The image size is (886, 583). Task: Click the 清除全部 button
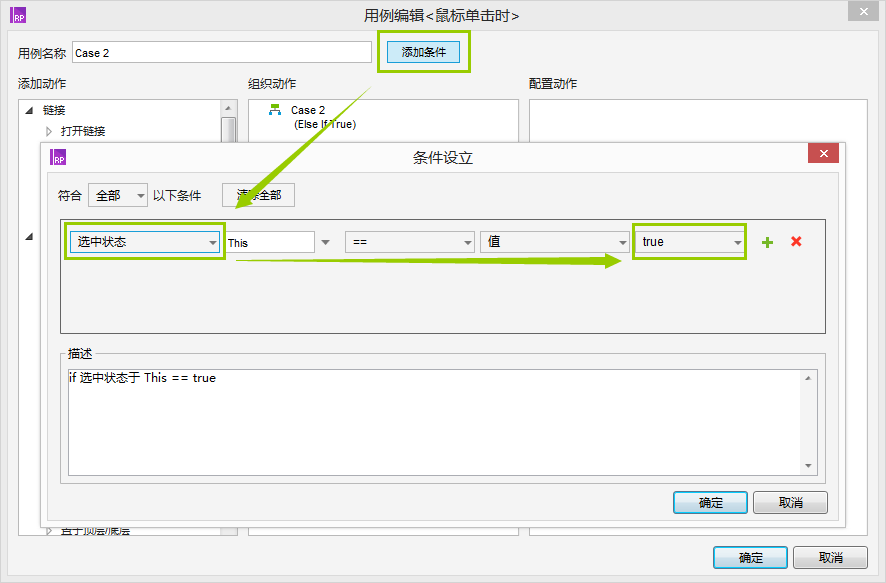(x=258, y=195)
